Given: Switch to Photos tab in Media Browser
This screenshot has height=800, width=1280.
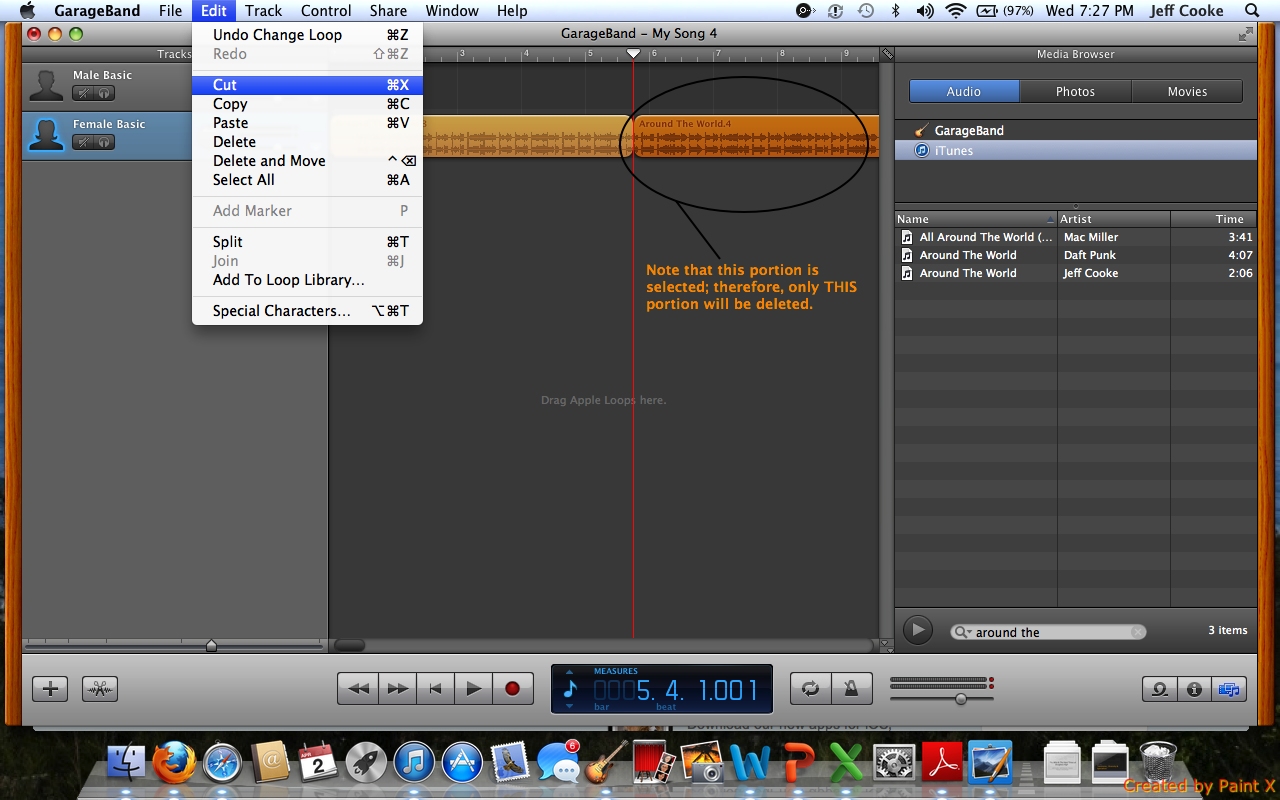Looking at the screenshot, I should point(1076,91).
